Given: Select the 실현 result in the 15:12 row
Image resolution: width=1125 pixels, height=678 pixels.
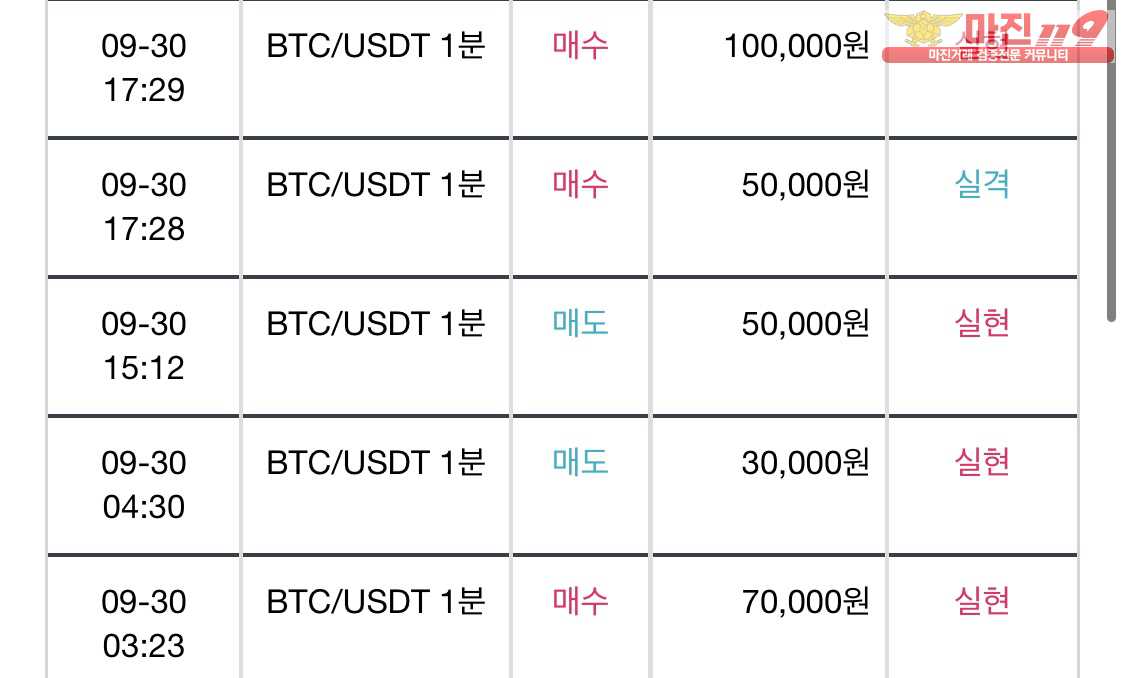Looking at the screenshot, I should [x=982, y=324].
